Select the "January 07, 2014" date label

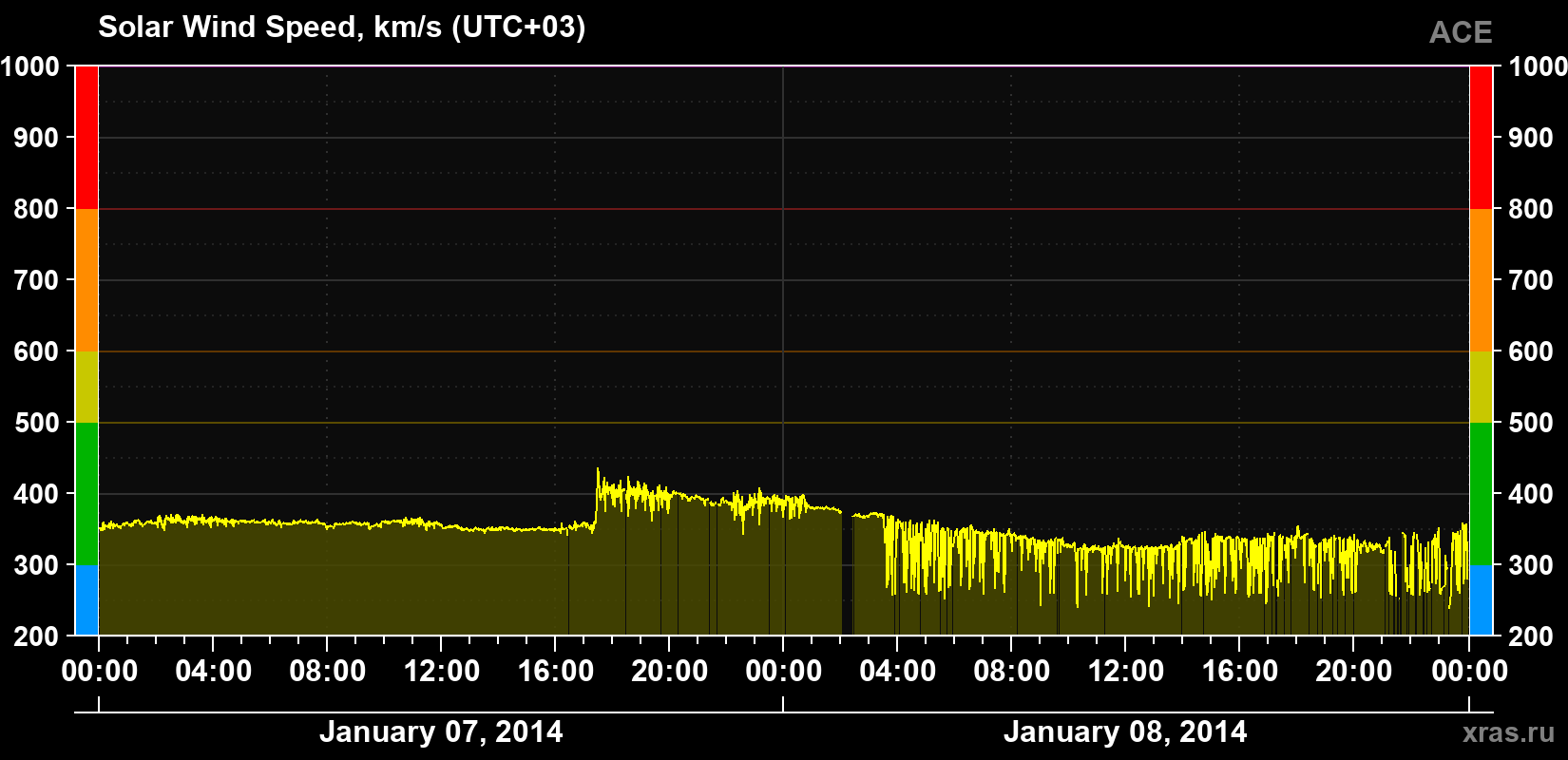pyautogui.click(x=441, y=732)
